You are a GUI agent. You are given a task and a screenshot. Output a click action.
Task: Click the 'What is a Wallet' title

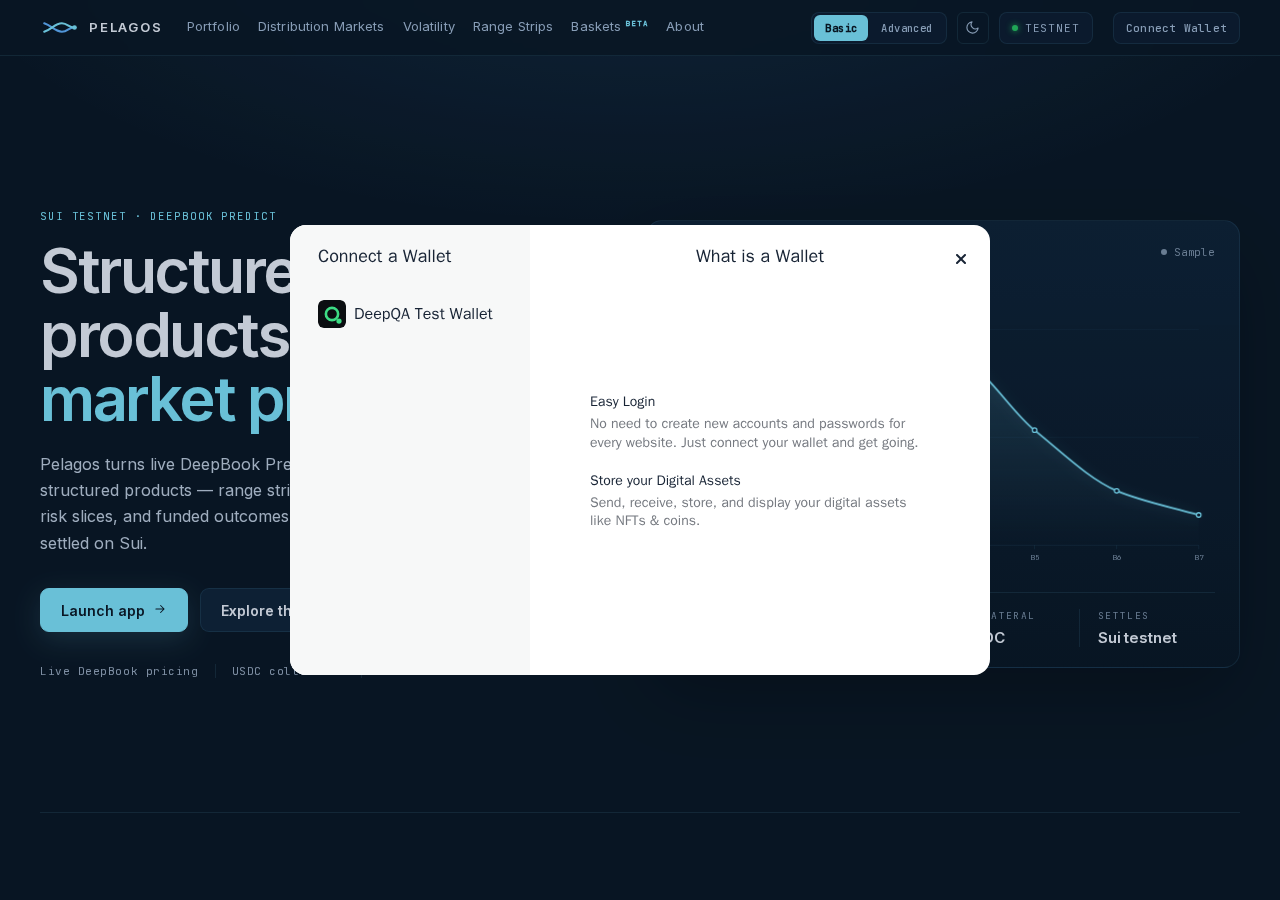760,256
